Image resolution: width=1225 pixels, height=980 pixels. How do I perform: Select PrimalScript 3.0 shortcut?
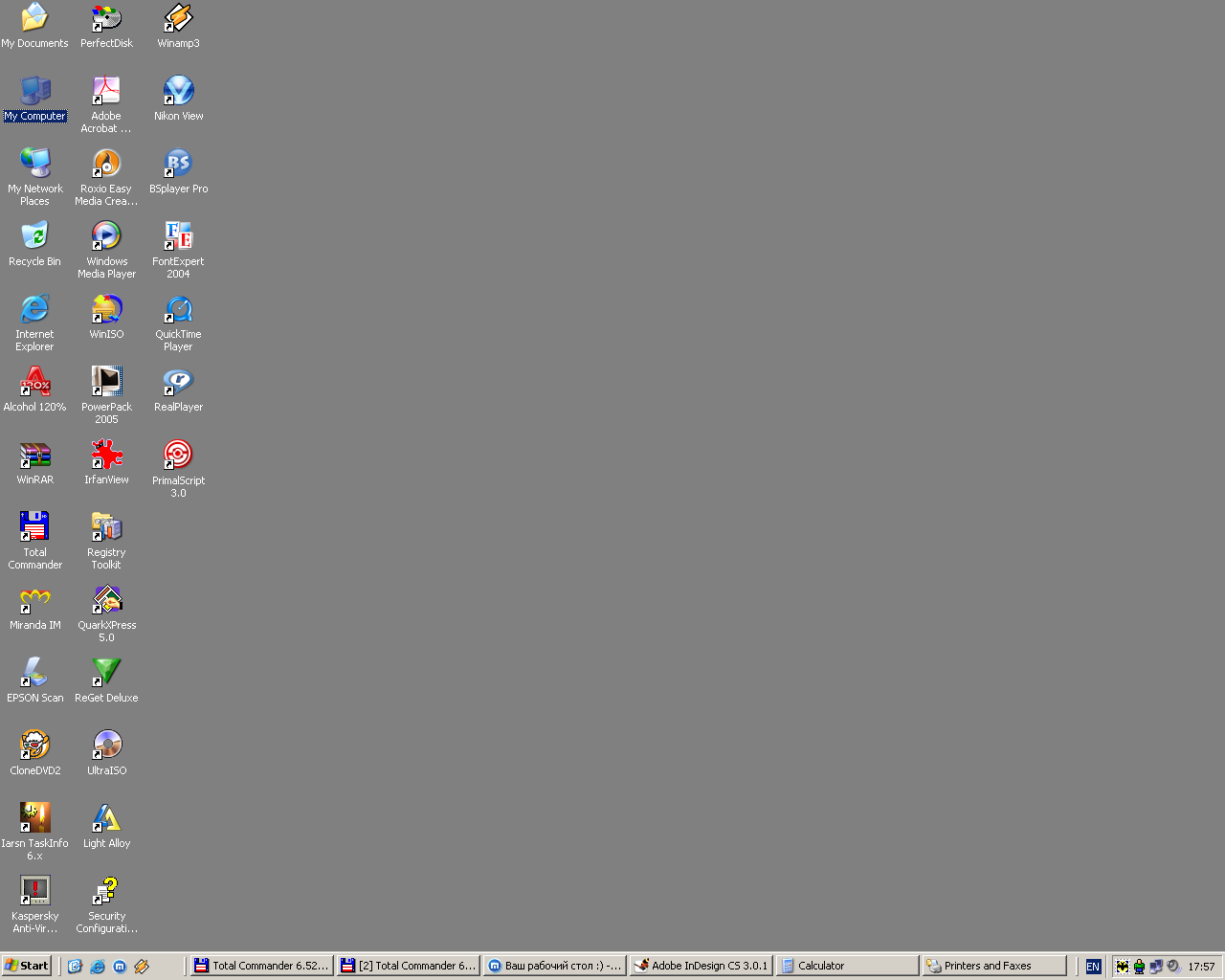tap(178, 469)
